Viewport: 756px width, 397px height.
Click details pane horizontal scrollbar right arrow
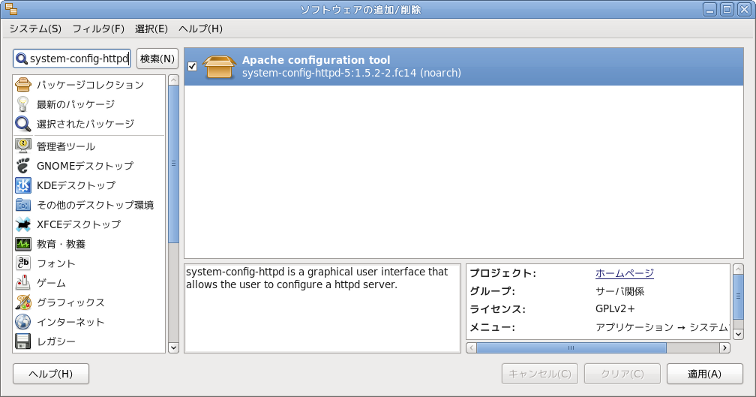click(724, 348)
